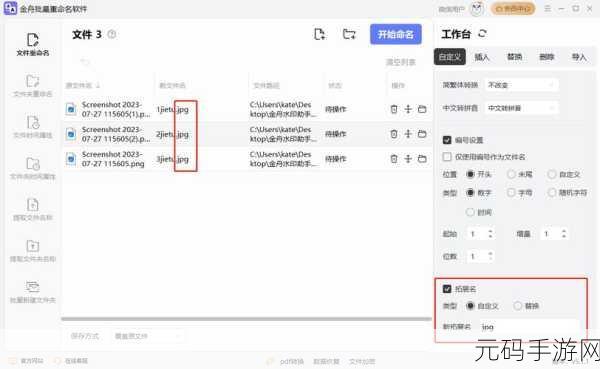The height and width of the screenshot is (369, 600).
Task: Switch to the 替换 workbench tab
Action: point(514,57)
